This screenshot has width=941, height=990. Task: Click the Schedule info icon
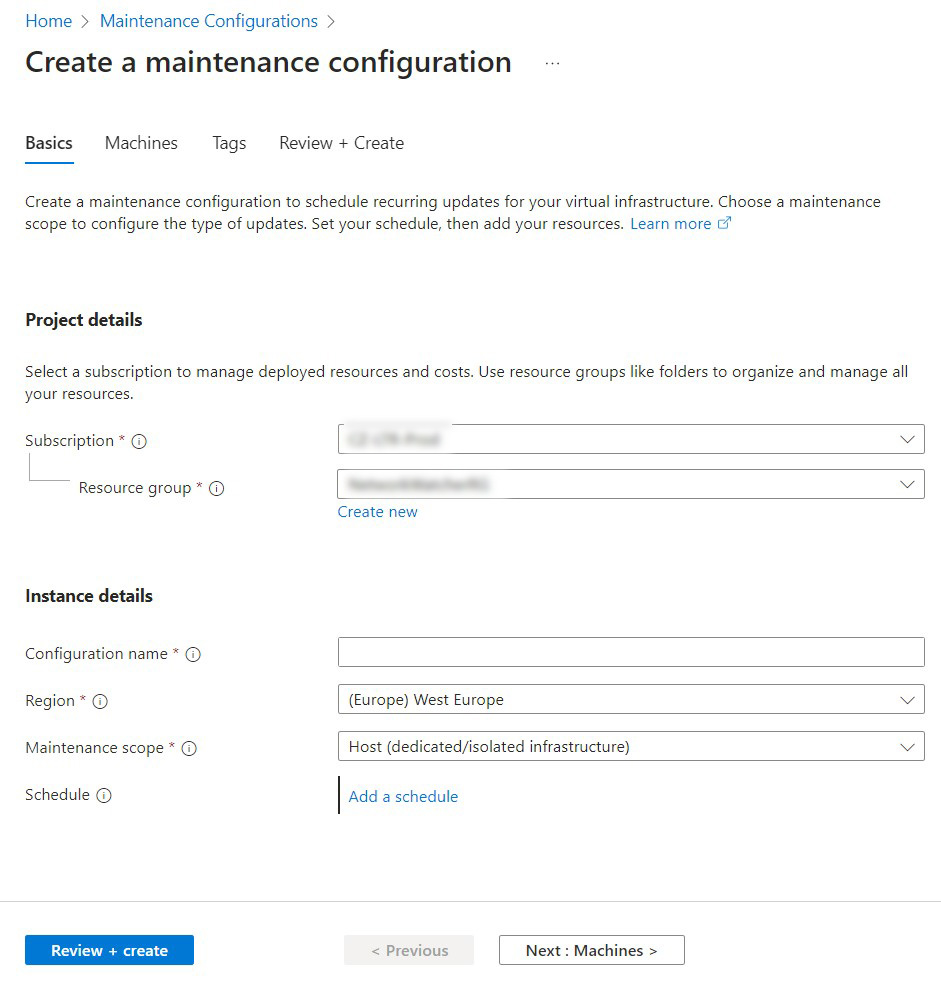tap(104, 796)
